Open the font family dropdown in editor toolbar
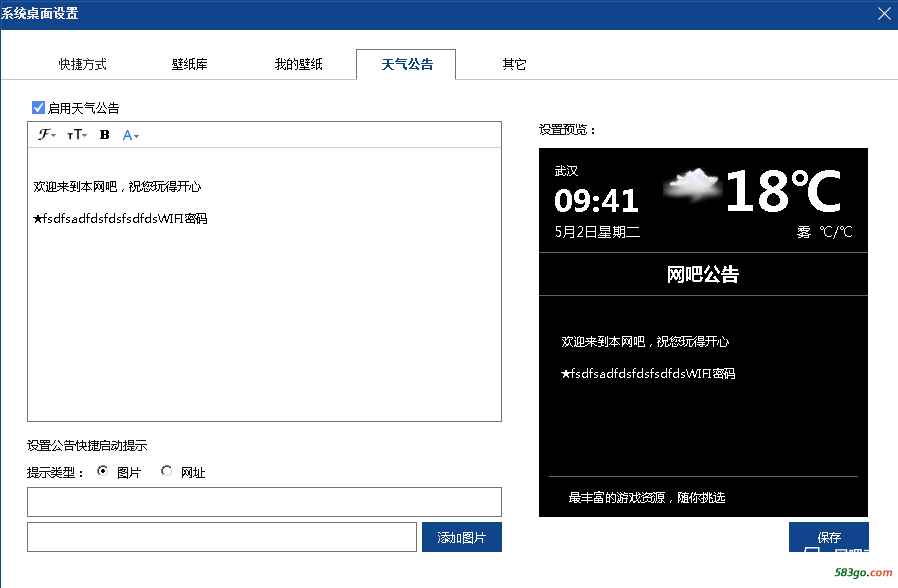898x588 pixels. coord(46,135)
